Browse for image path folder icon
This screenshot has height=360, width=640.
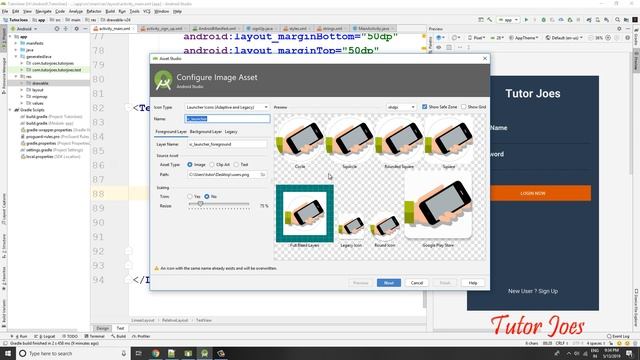pyautogui.click(x=263, y=175)
